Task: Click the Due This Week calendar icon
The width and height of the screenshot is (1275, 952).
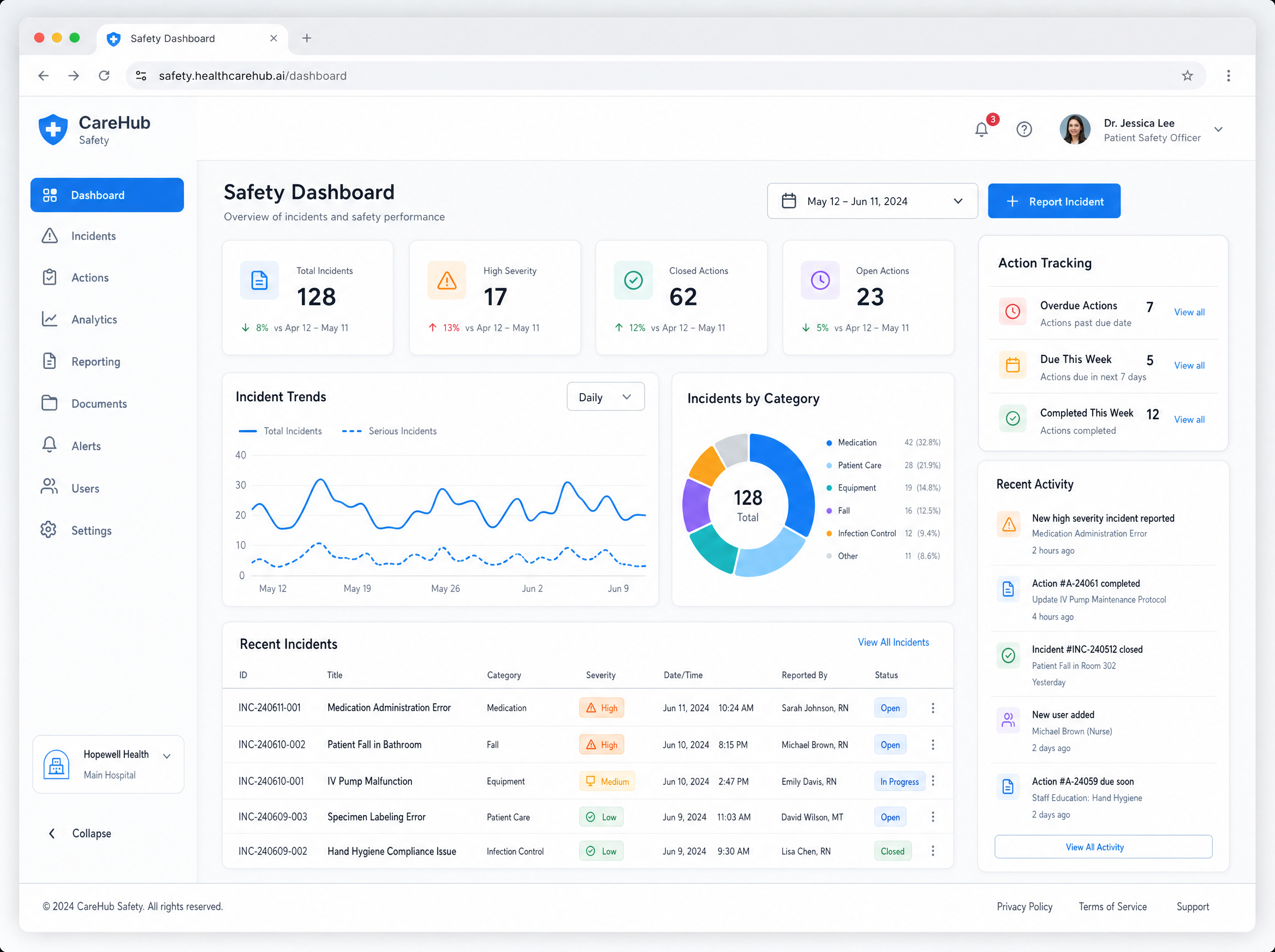Action: tap(1012, 365)
